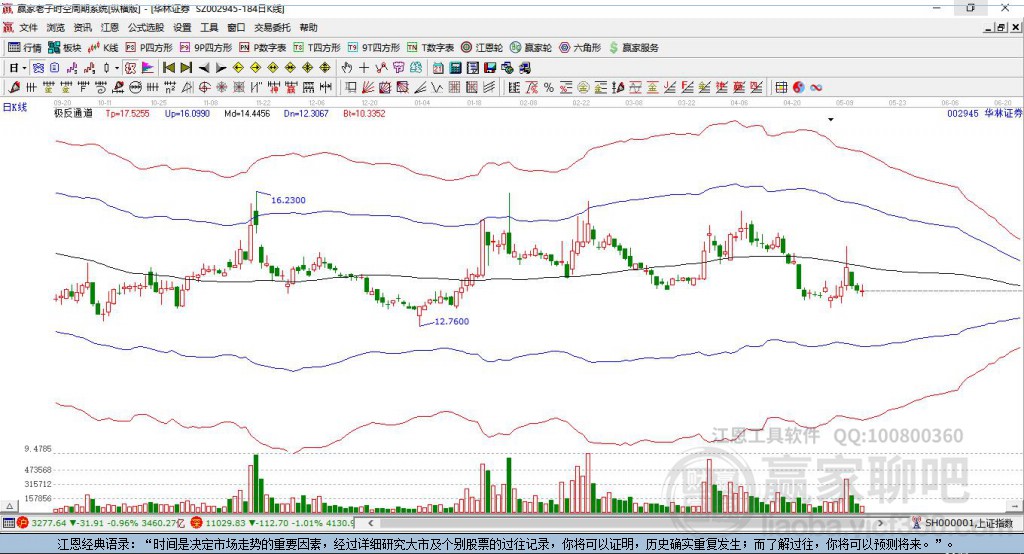Click the first yellow diamond arrow icon
Image resolution: width=1024 pixels, height=554 pixels.
pyautogui.click(x=238, y=68)
